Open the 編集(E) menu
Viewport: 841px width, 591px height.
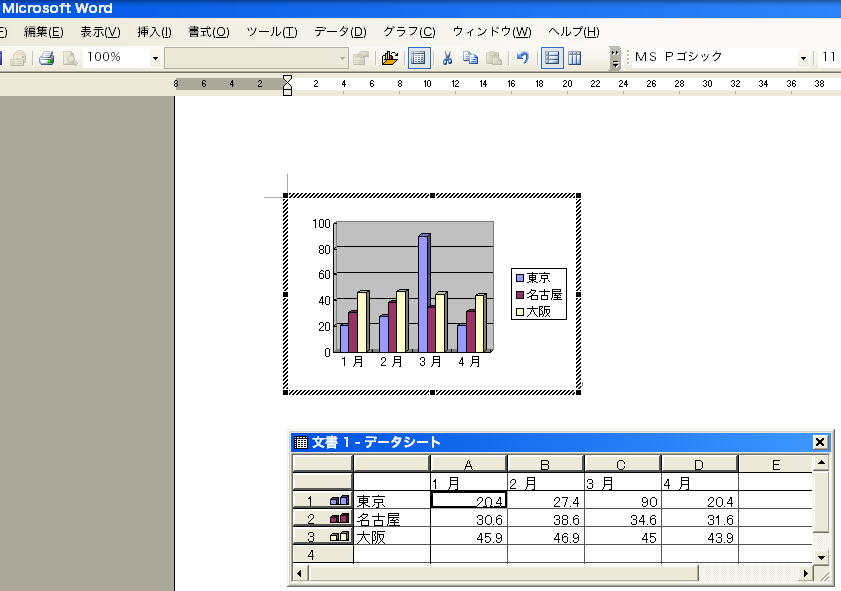[x=43, y=32]
